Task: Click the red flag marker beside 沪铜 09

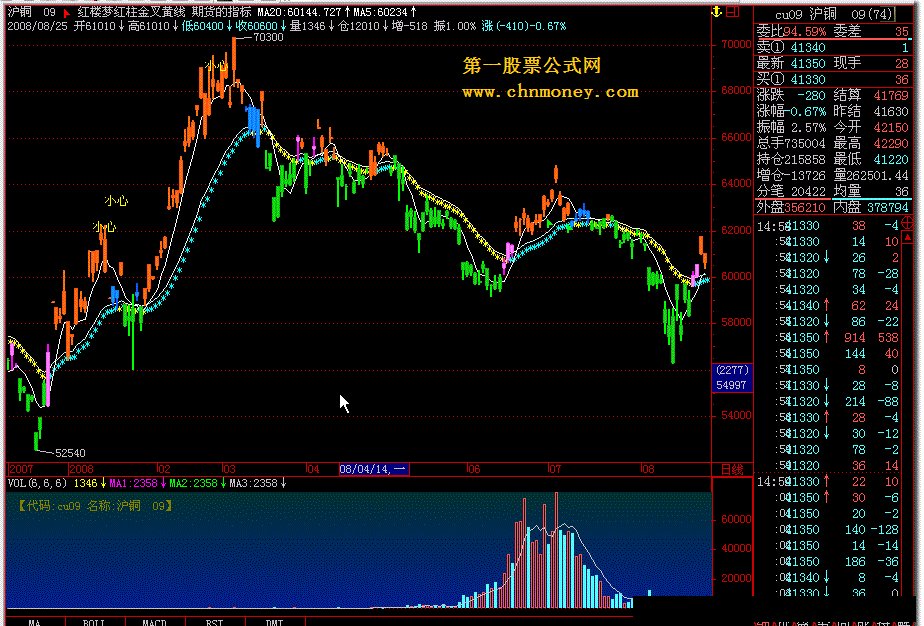Action: (x=67, y=12)
